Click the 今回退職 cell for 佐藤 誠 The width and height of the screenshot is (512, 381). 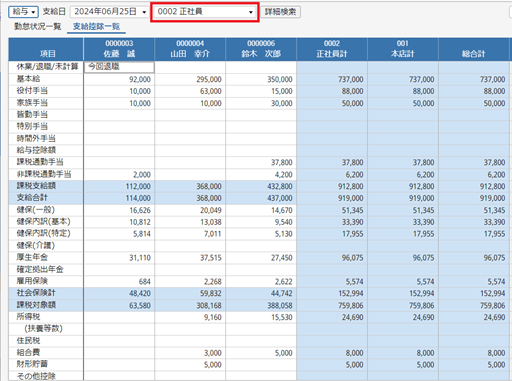coord(119,67)
